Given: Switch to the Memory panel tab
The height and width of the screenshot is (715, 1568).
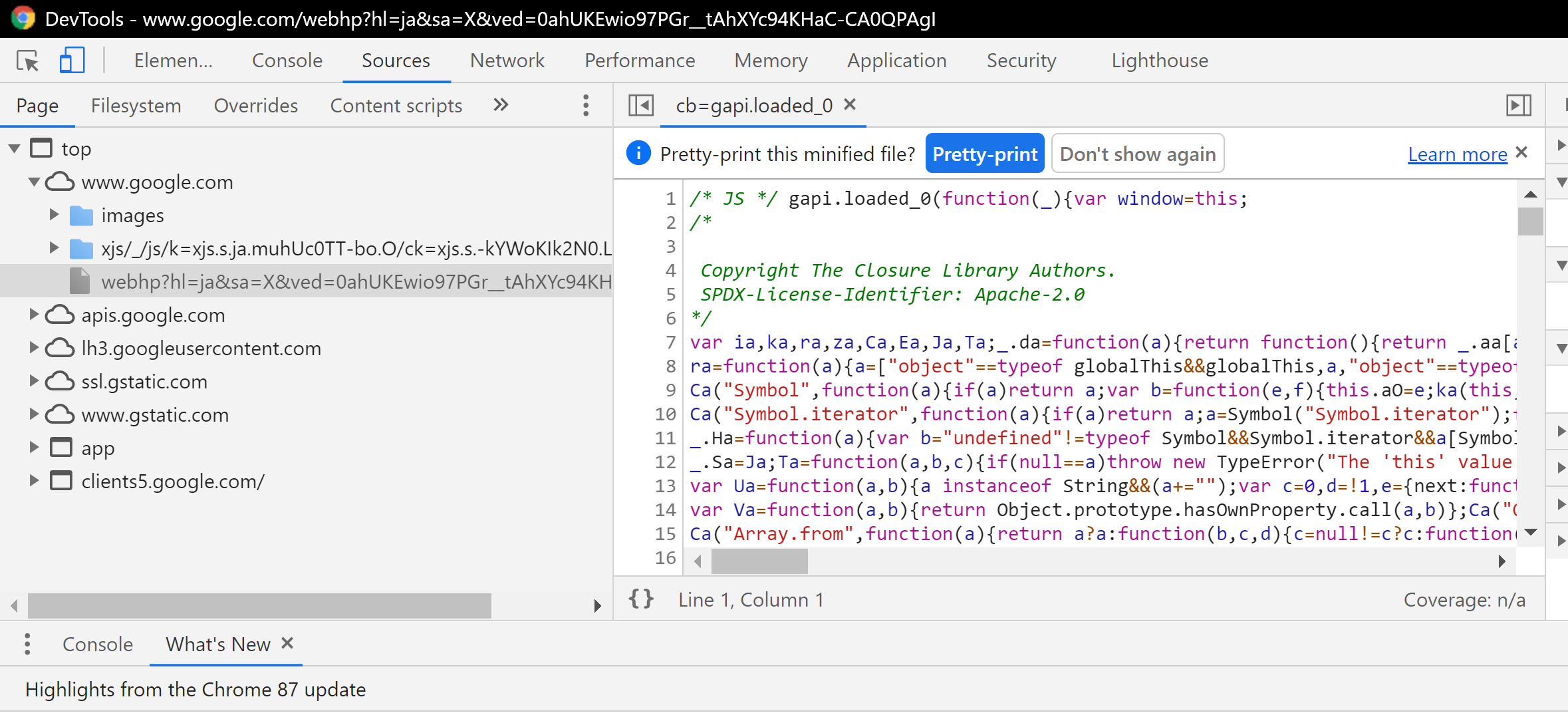Looking at the screenshot, I should (771, 61).
